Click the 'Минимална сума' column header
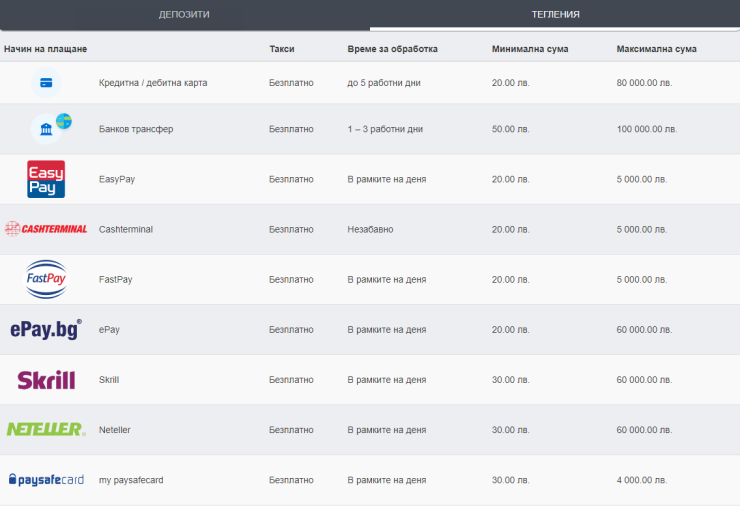Screen dimensions: 740x506 click(530, 49)
